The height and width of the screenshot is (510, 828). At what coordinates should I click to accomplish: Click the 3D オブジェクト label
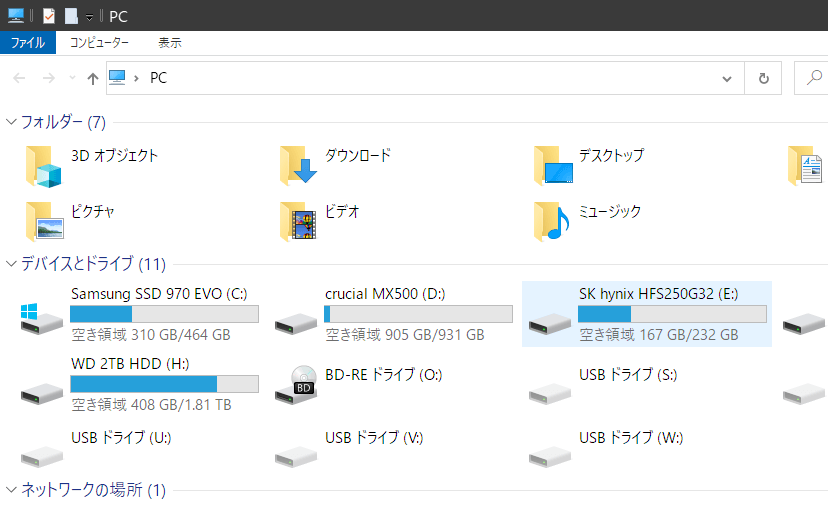click(x=114, y=155)
